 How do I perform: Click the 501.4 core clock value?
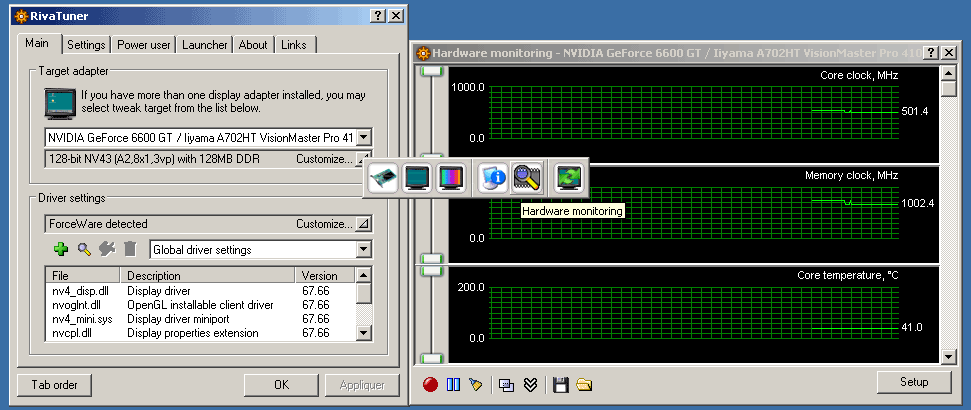pos(915,111)
